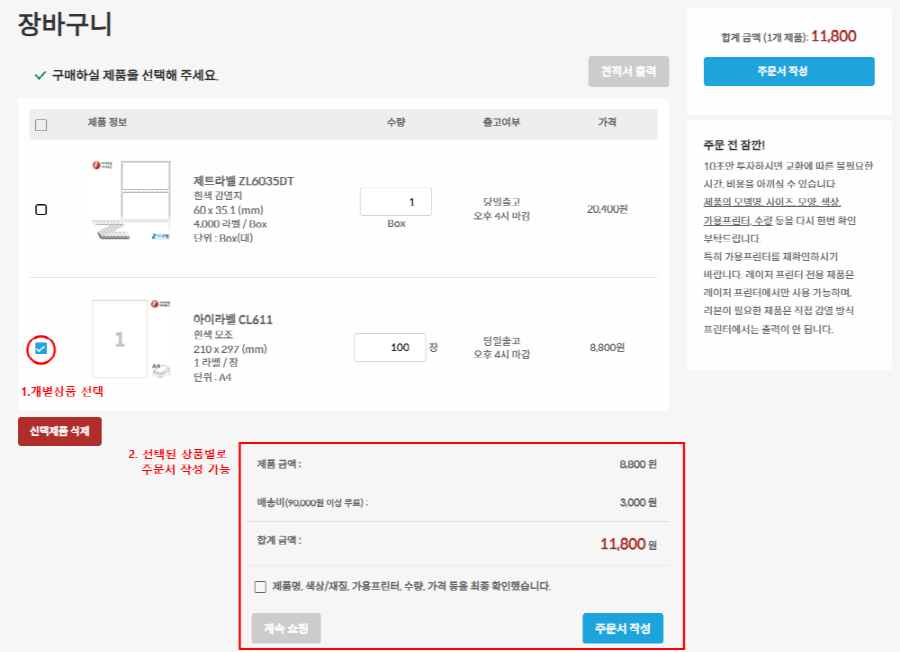This screenshot has width=900, height=652.
Task: Open the 아이라벨 CL611 product name link
Action: tap(232, 320)
